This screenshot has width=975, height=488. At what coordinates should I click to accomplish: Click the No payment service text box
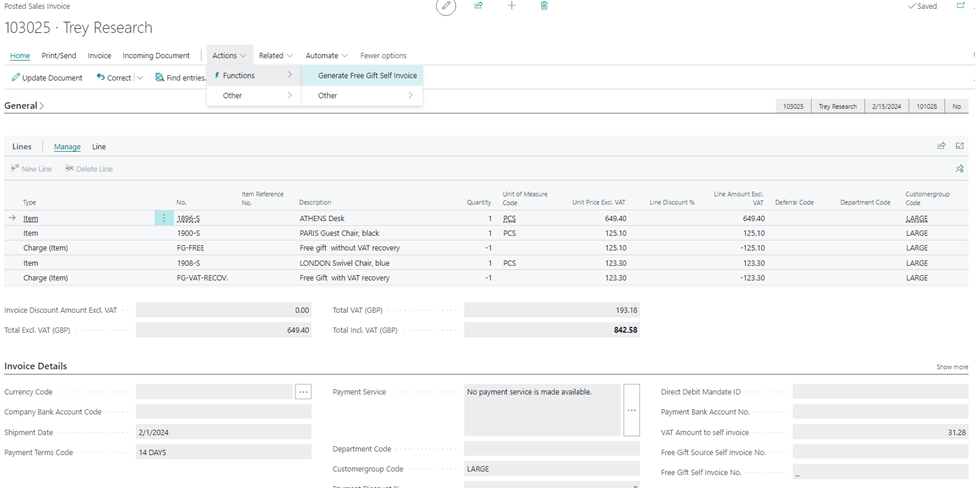click(542, 410)
